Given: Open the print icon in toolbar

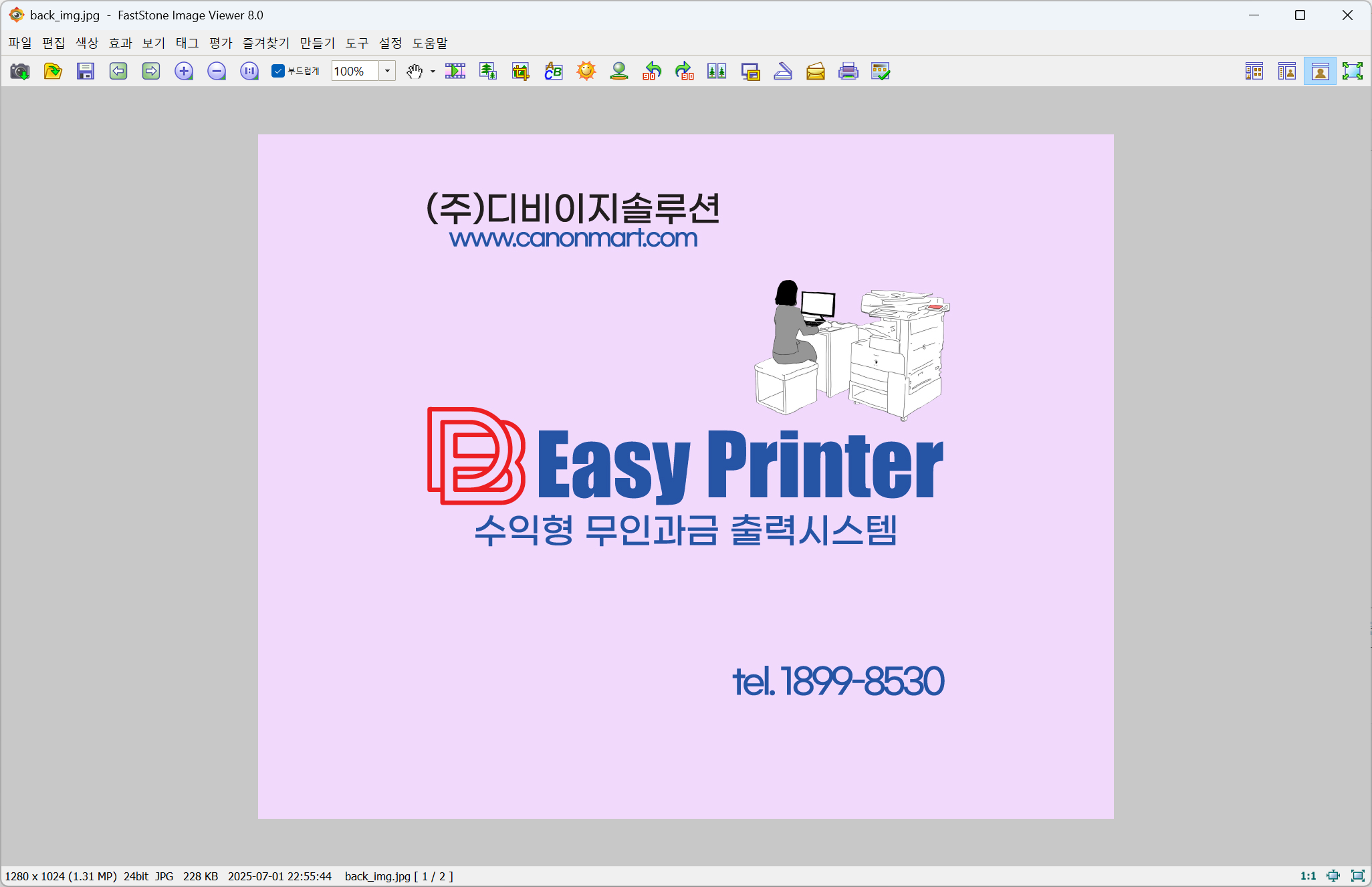Looking at the screenshot, I should tap(848, 72).
